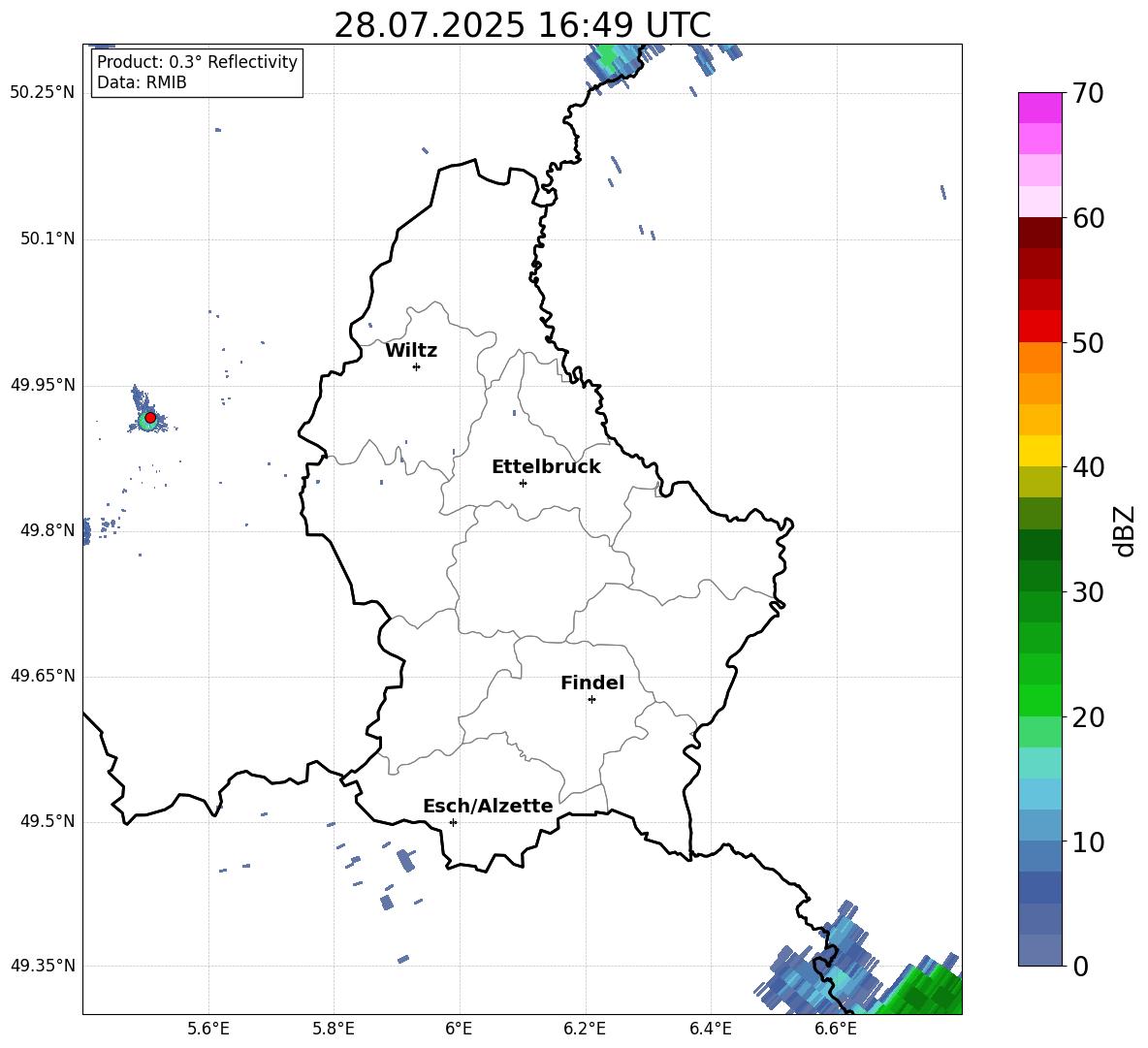Click the 6.4°E longitude label
1148x1048 pixels.
710,1030
